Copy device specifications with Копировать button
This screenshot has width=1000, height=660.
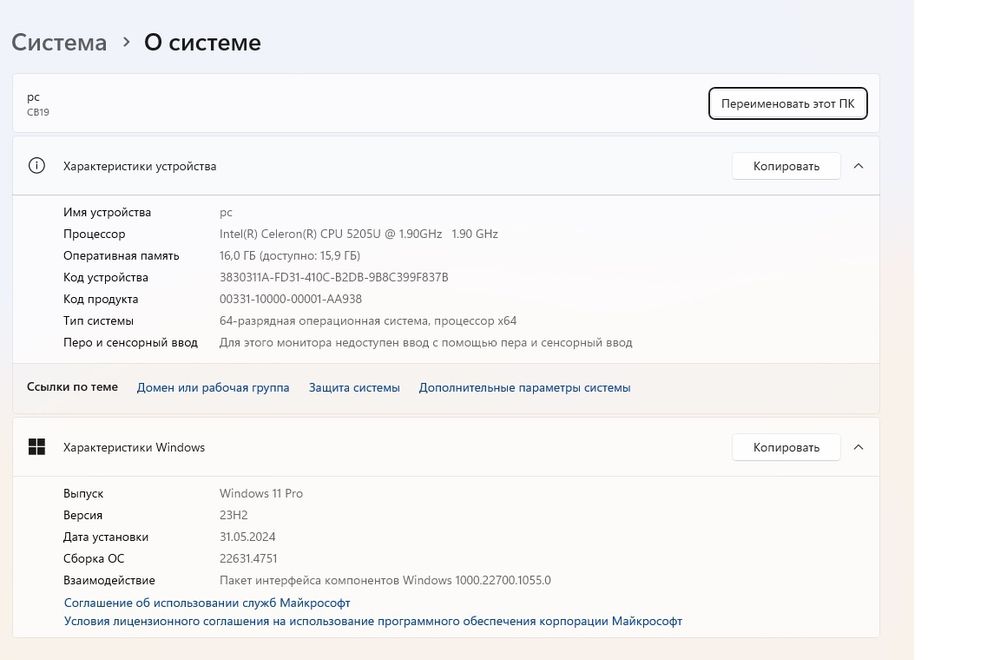[x=786, y=166]
